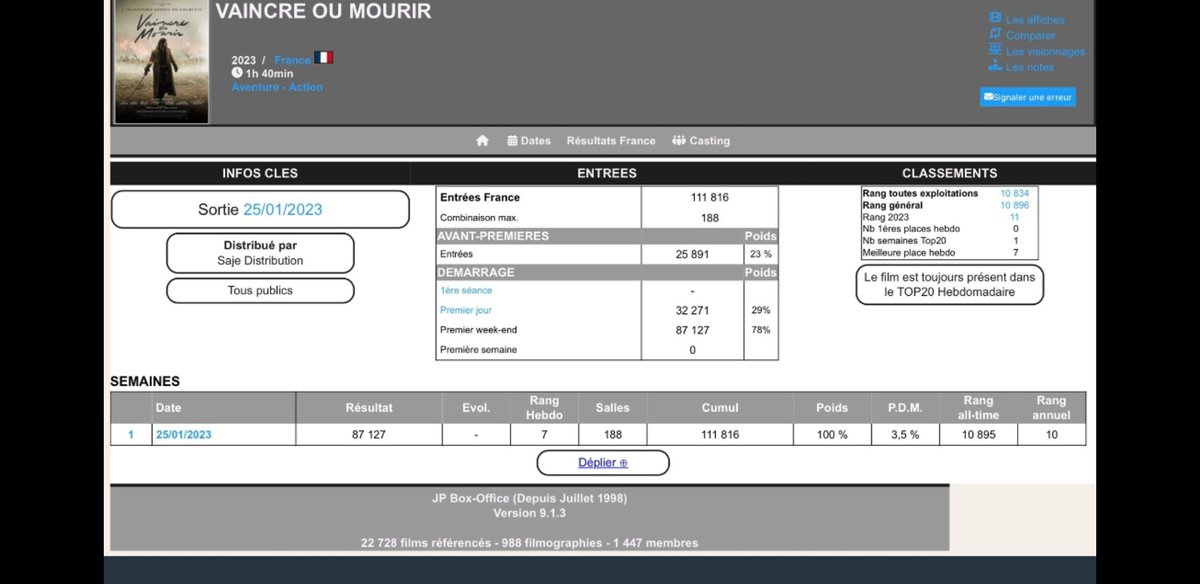1200x584 pixels.
Task: Click the ENTREES section header
Action: (x=607, y=173)
